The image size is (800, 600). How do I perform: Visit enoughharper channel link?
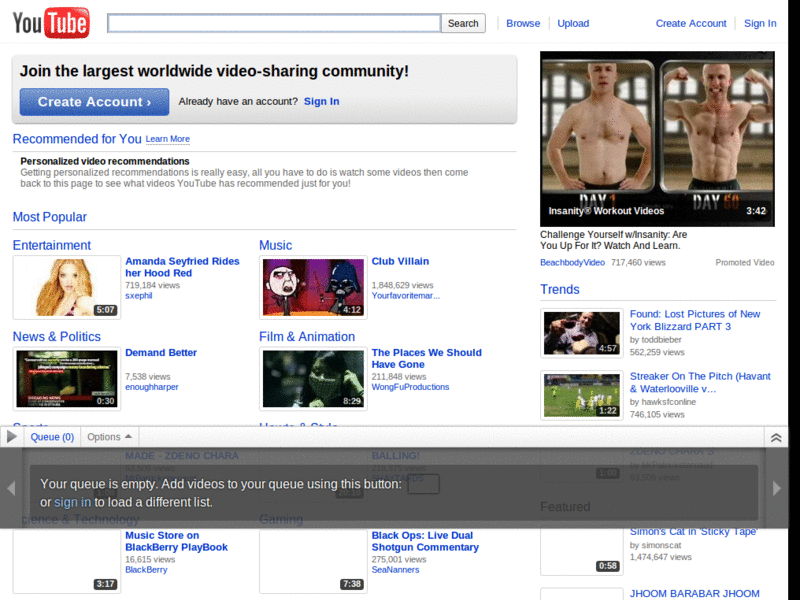point(152,387)
